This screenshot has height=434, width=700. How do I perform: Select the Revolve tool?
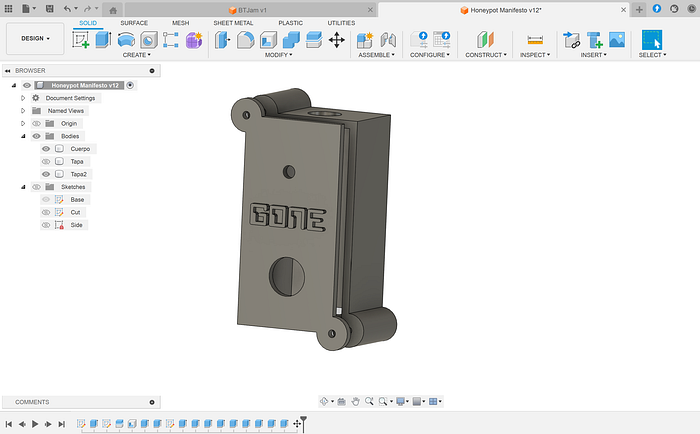[x=126, y=40]
